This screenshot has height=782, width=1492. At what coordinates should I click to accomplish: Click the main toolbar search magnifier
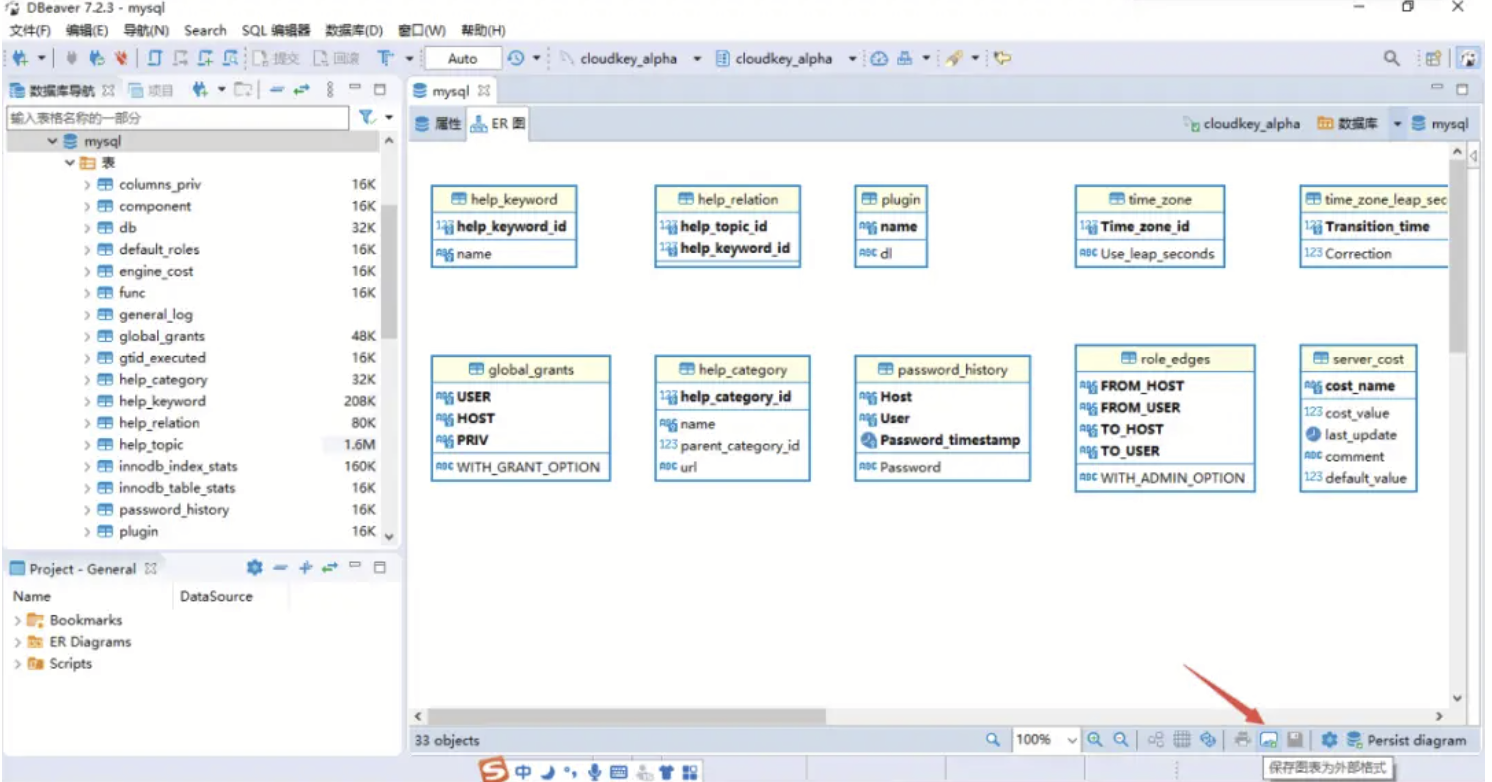[x=1392, y=58]
